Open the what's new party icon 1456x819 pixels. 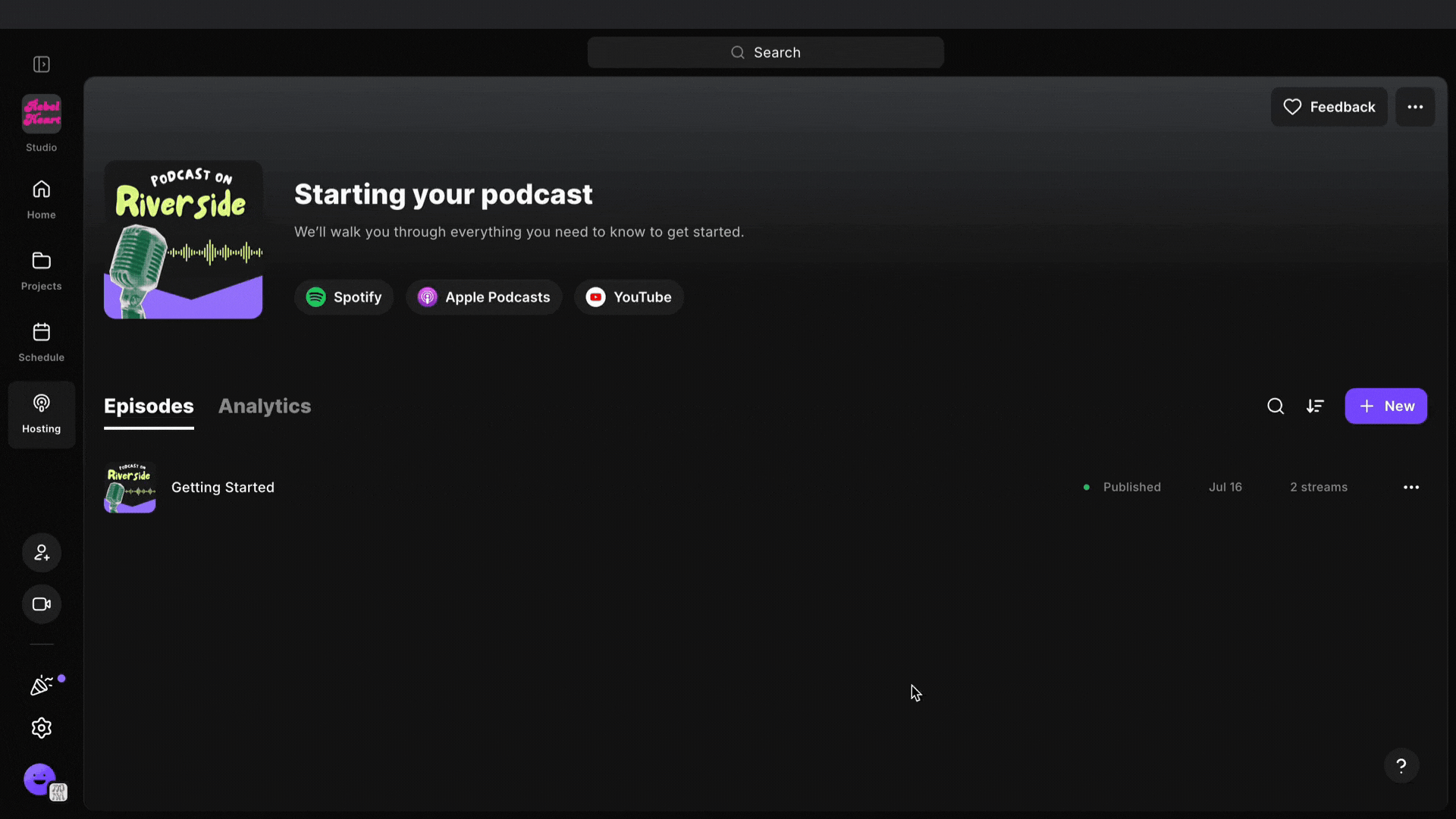pyautogui.click(x=42, y=686)
